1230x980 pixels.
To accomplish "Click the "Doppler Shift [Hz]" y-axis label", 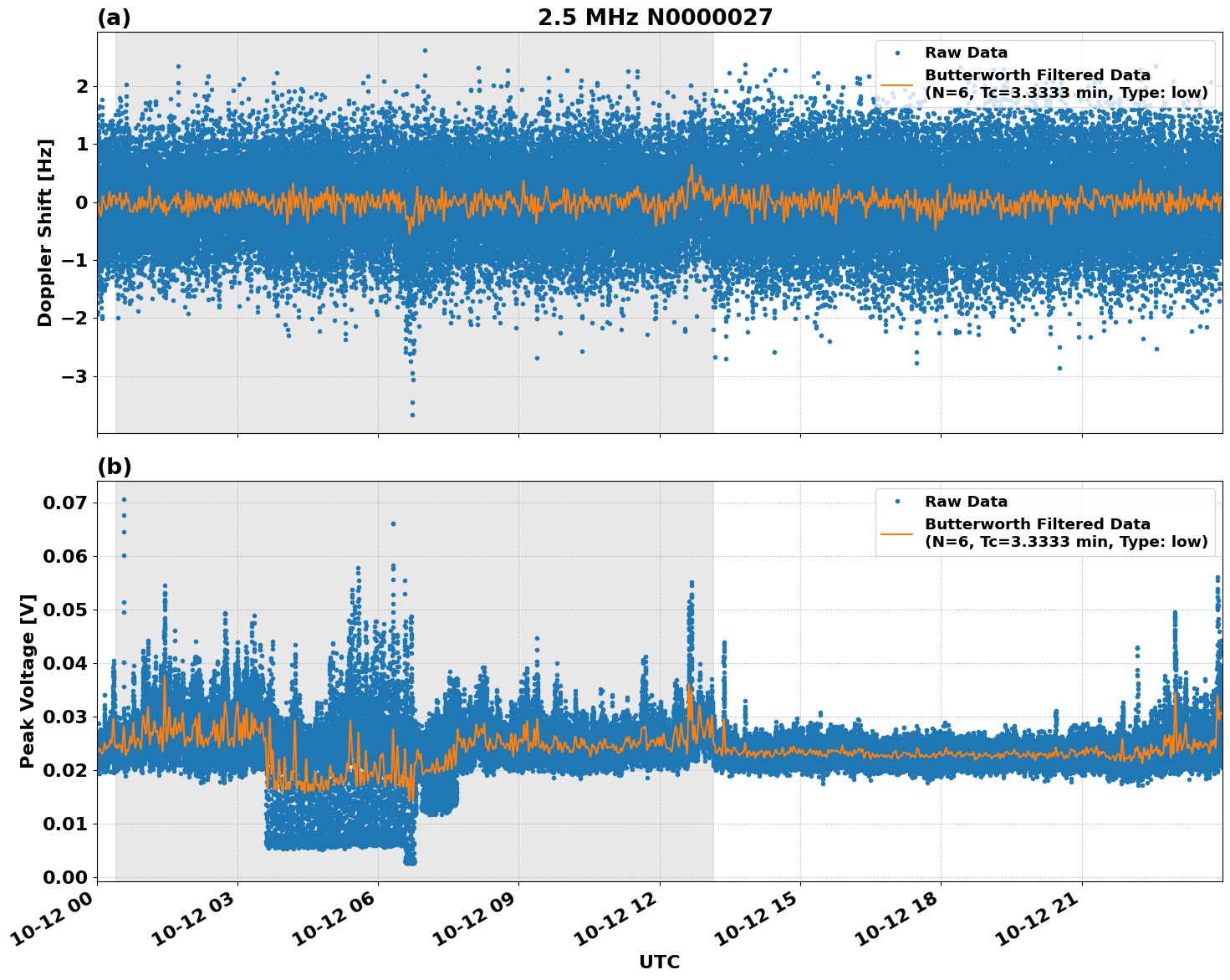I will pyautogui.click(x=45, y=232).
